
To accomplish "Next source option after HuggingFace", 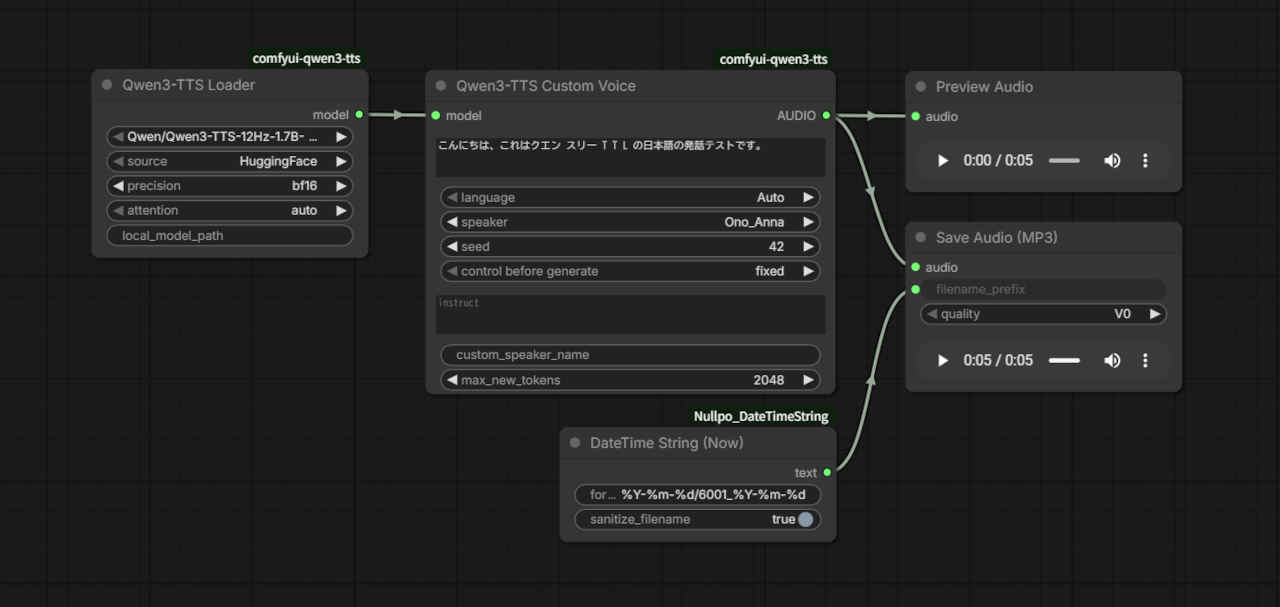I will click(341, 161).
